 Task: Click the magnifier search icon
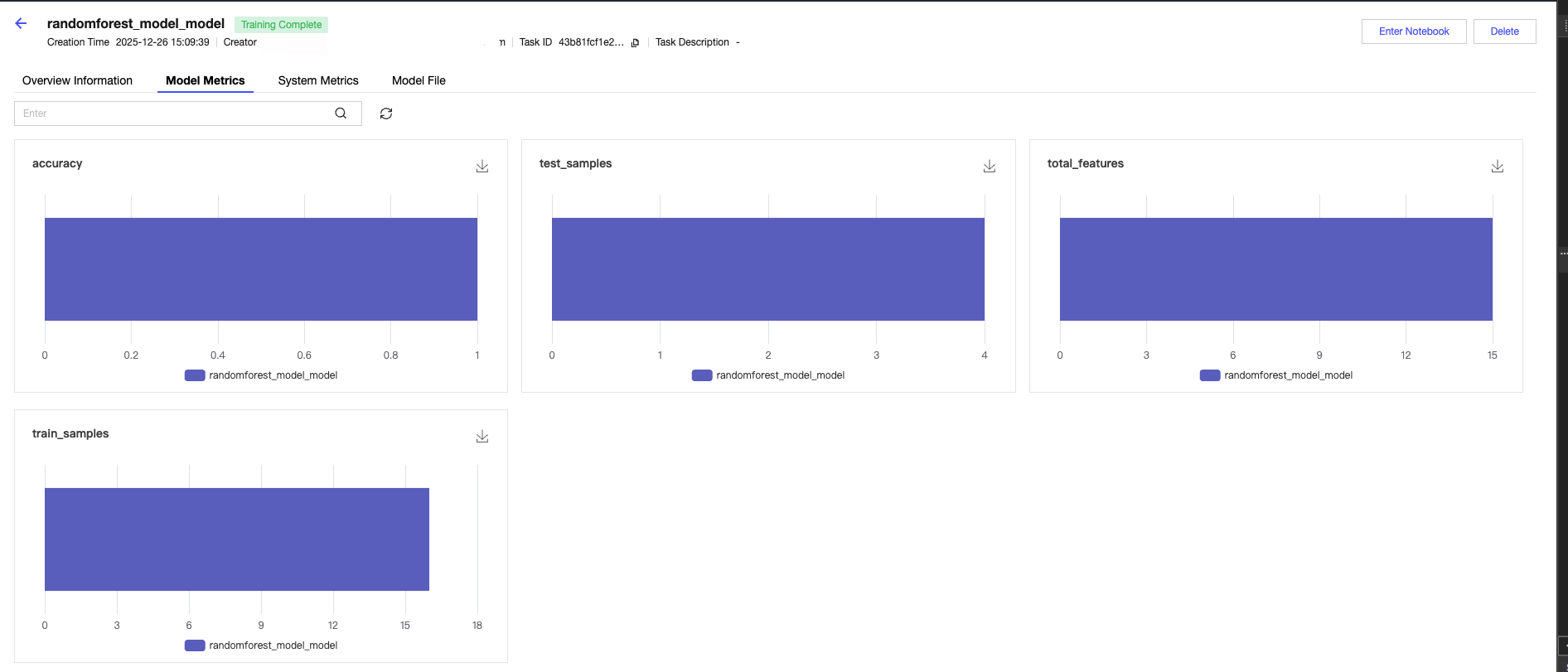click(x=341, y=114)
